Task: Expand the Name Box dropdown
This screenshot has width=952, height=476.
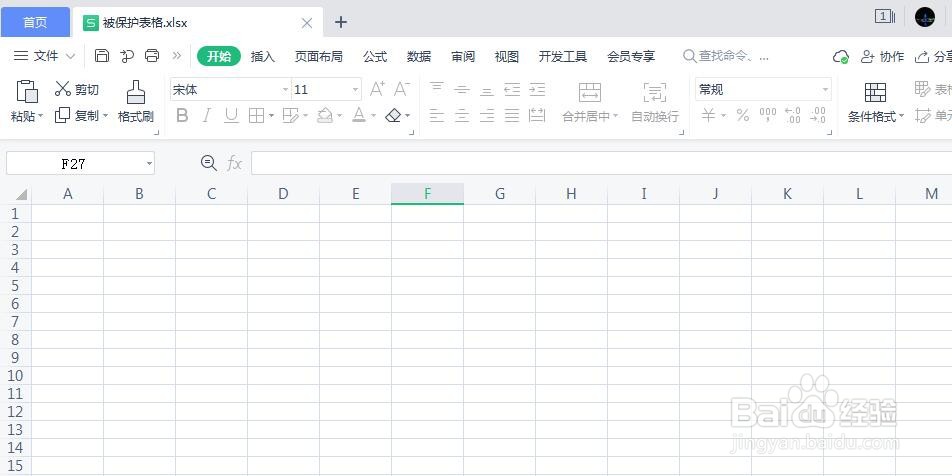Action: coord(149,164)
